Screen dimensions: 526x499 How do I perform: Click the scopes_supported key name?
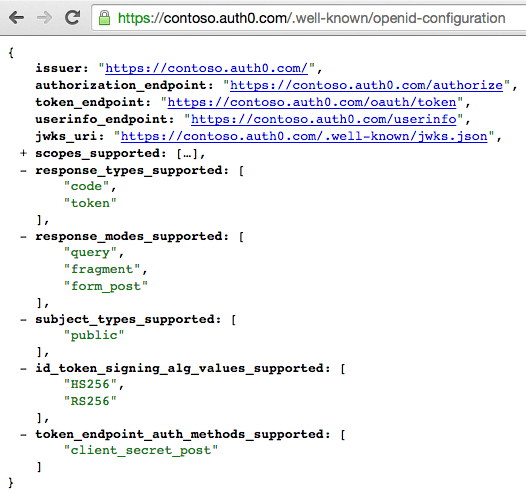pyautogui.click(x=97, y=154)
